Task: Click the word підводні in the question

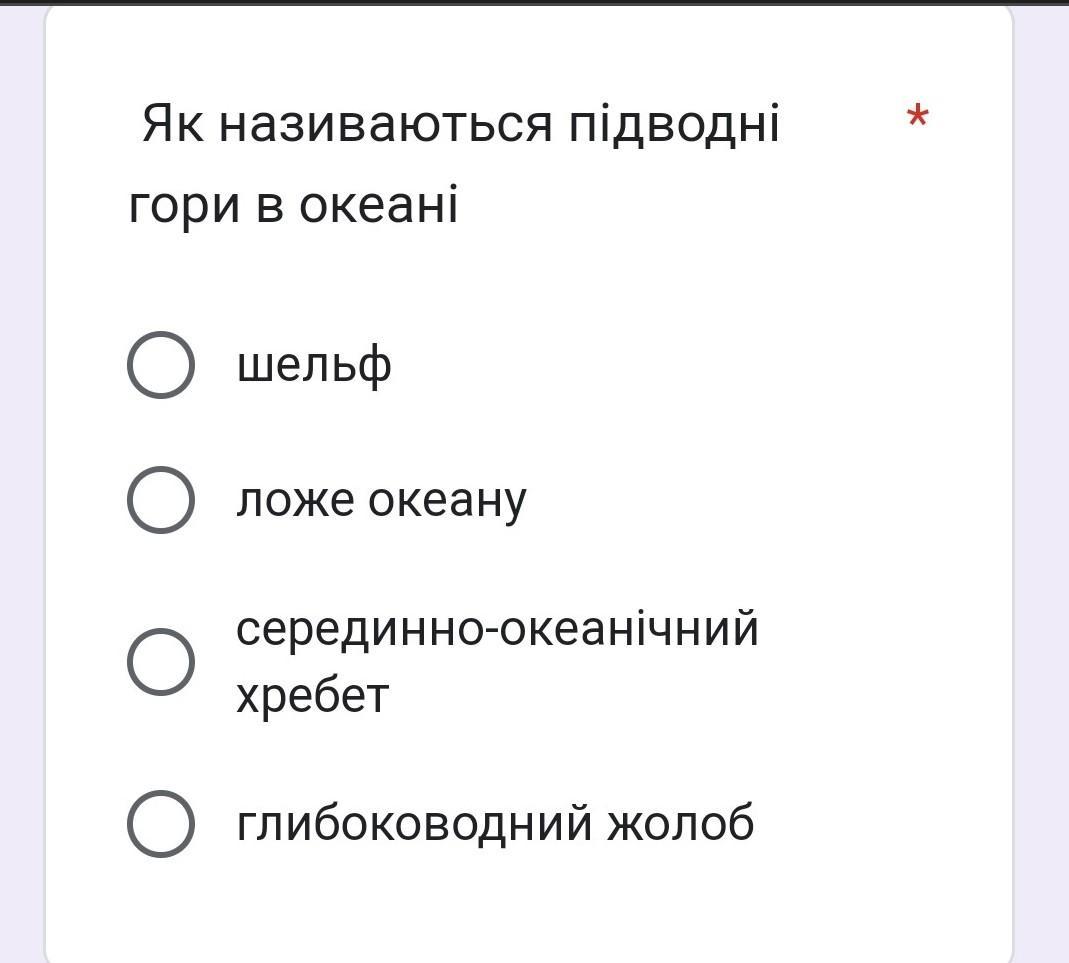Action: pos(674,125)
